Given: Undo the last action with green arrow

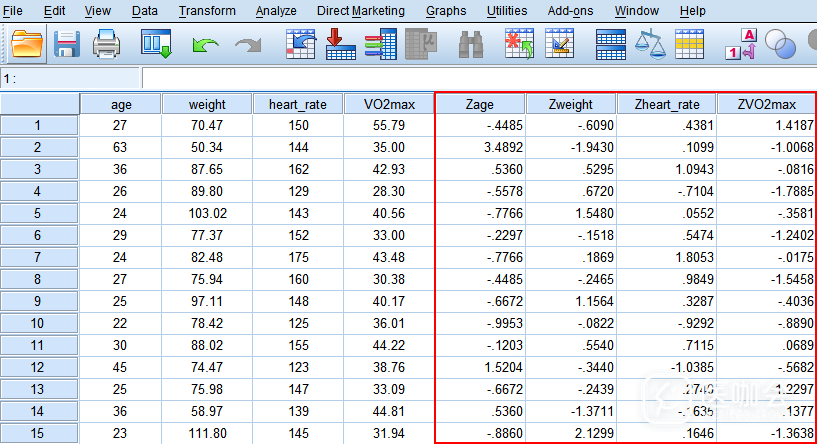Looking at the screenshot, I should [205, 44].
